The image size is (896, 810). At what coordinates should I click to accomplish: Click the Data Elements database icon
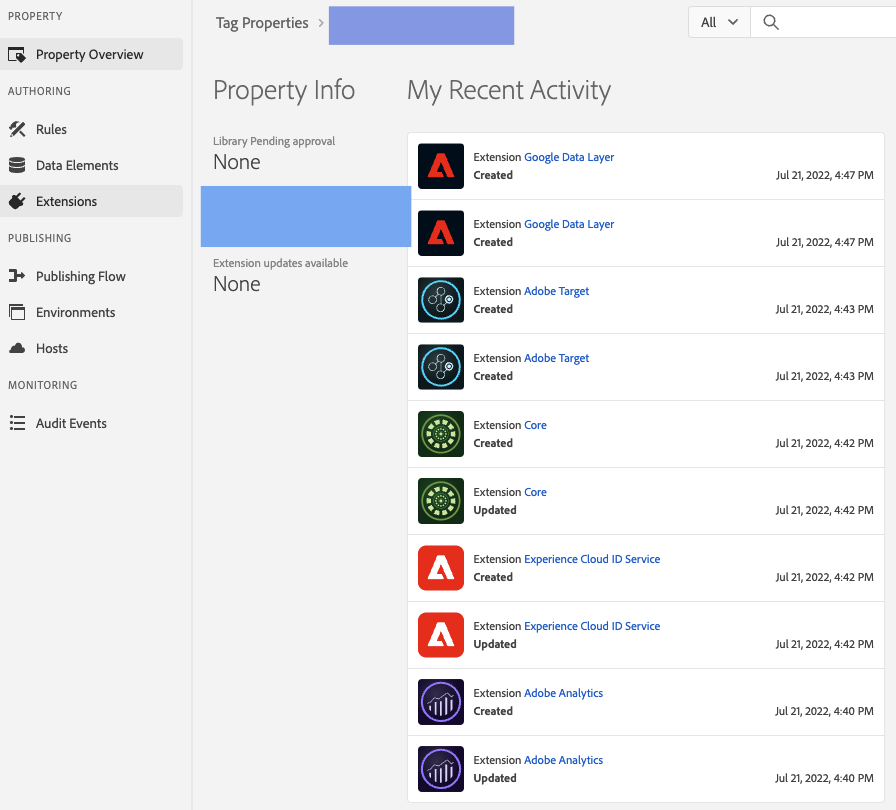coord(17,165)
